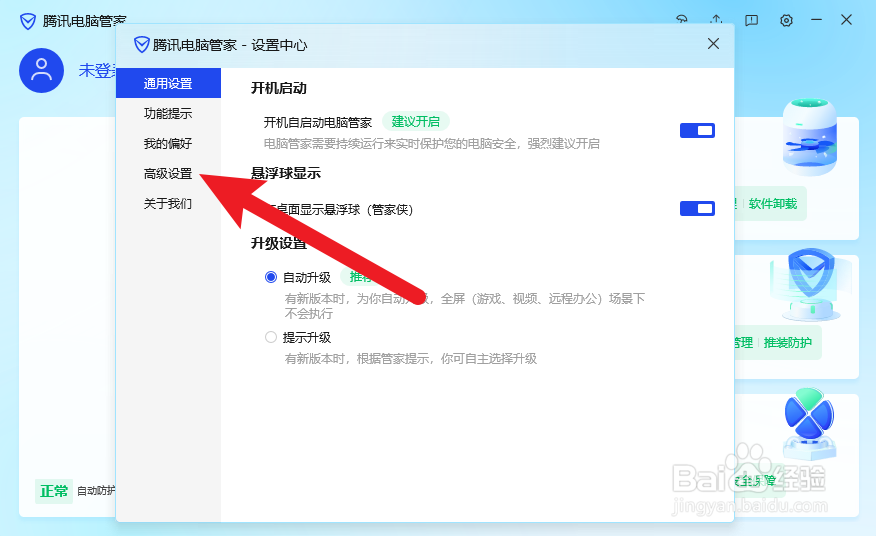Image resolution: width=876 pixels, height=536 pixels.
Task: Close the main 腾讯电脑管家 window
Action: pos(846,20)
